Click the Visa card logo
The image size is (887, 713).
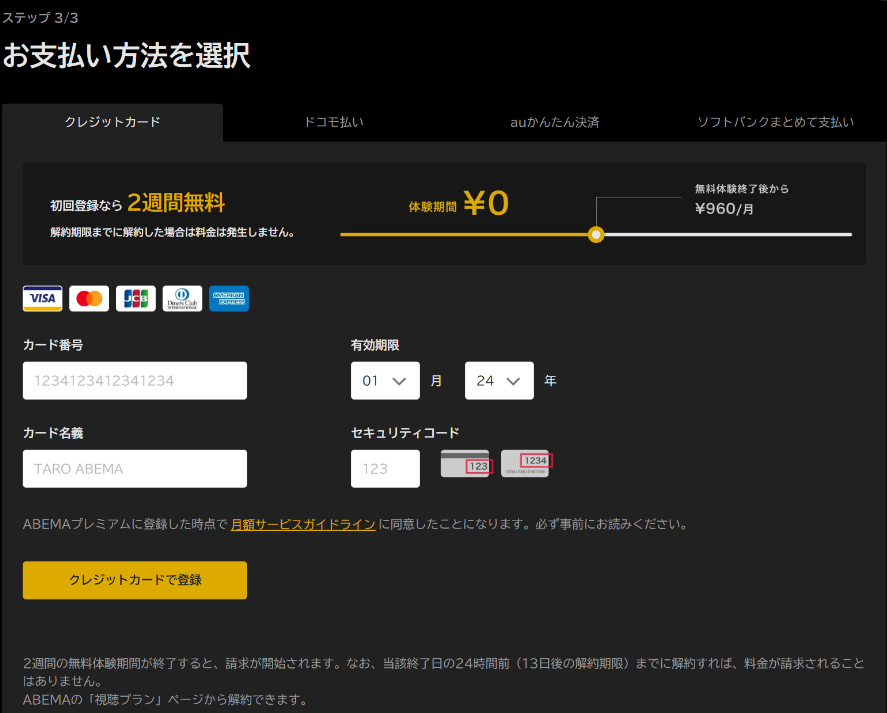click(42, 299)
